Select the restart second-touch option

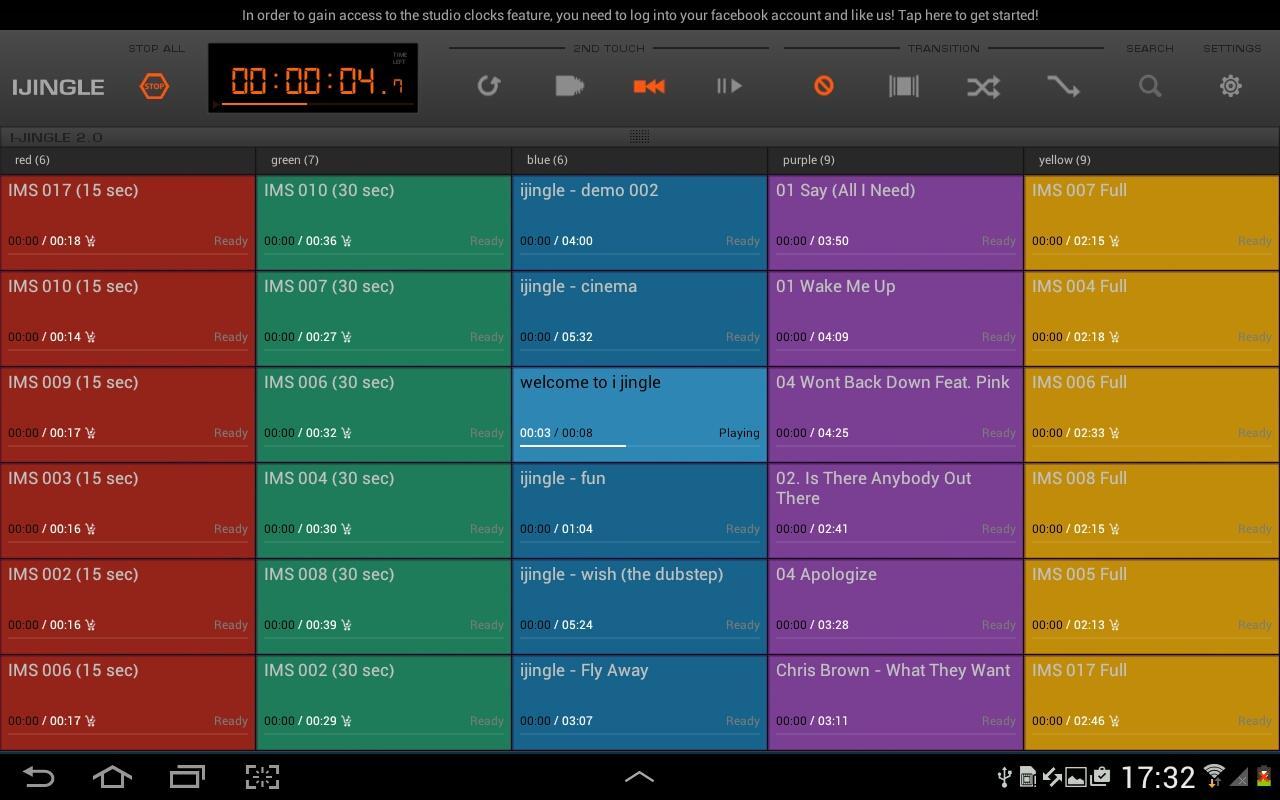(x=649, y=86)
